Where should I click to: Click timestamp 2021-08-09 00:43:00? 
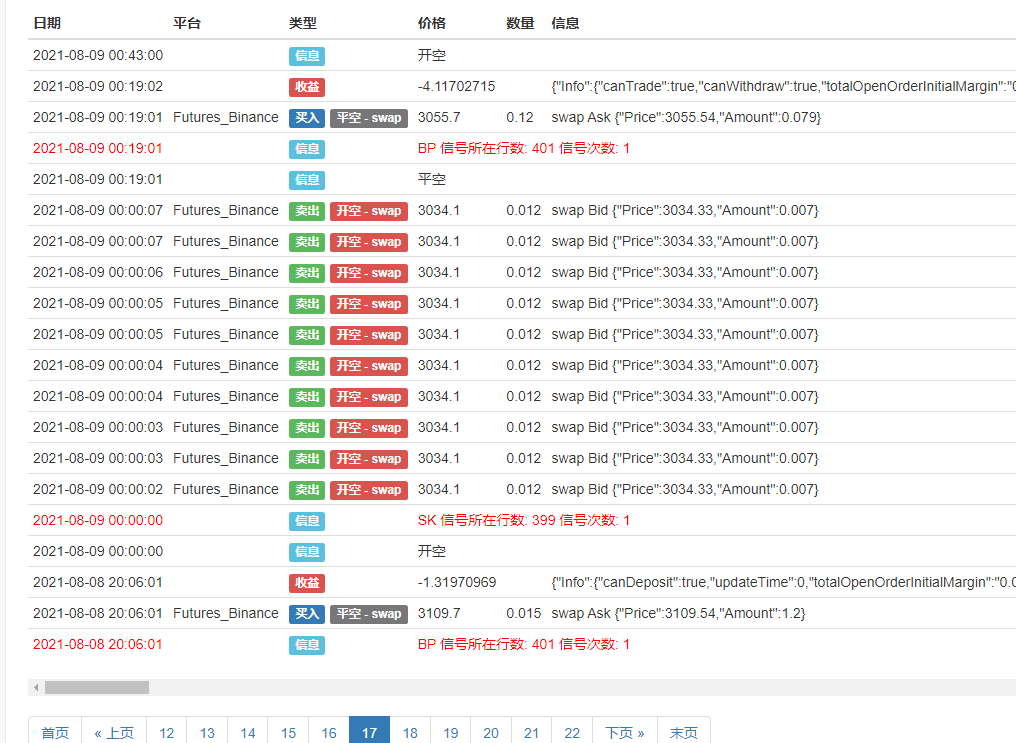point(98,55)
